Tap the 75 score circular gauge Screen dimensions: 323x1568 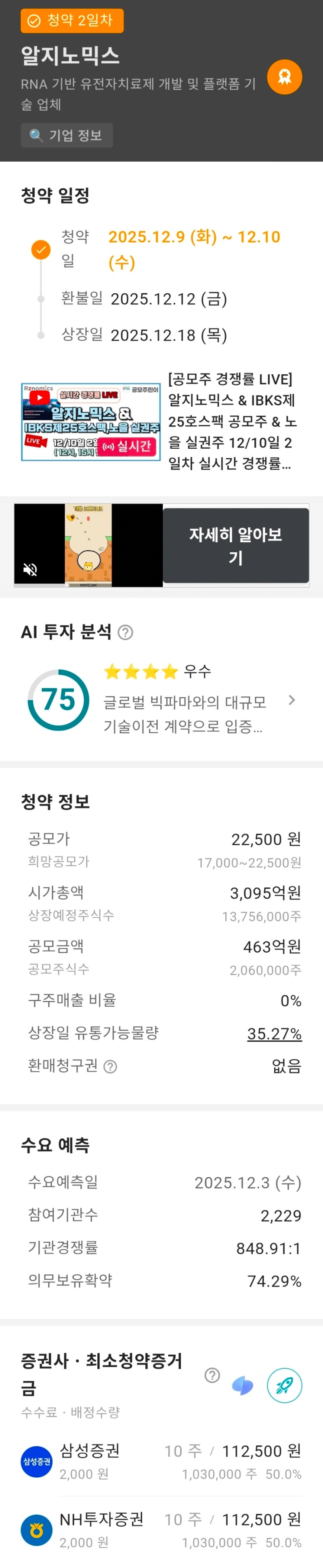(x=59, y=700)
